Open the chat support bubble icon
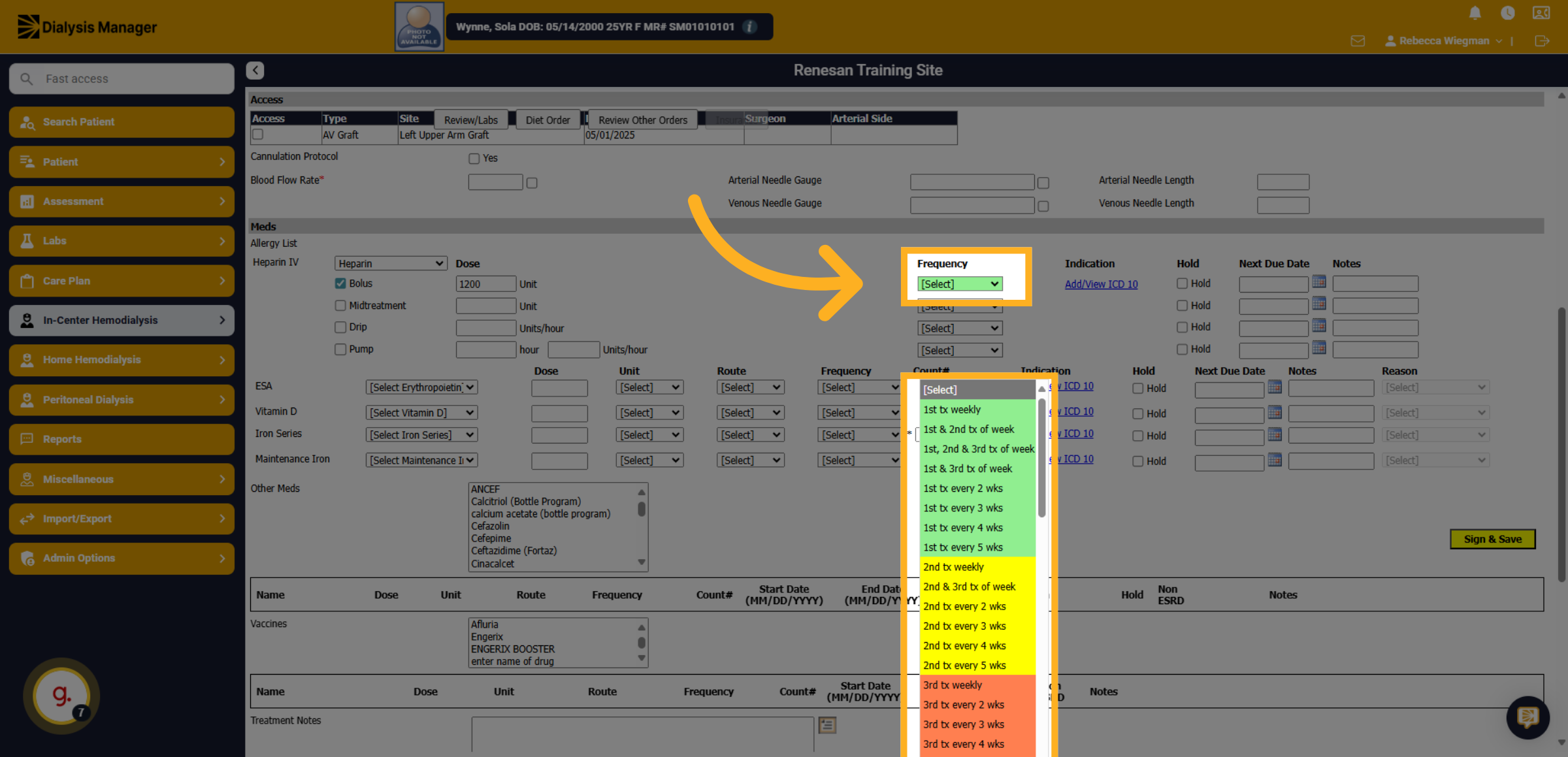 1527,717
